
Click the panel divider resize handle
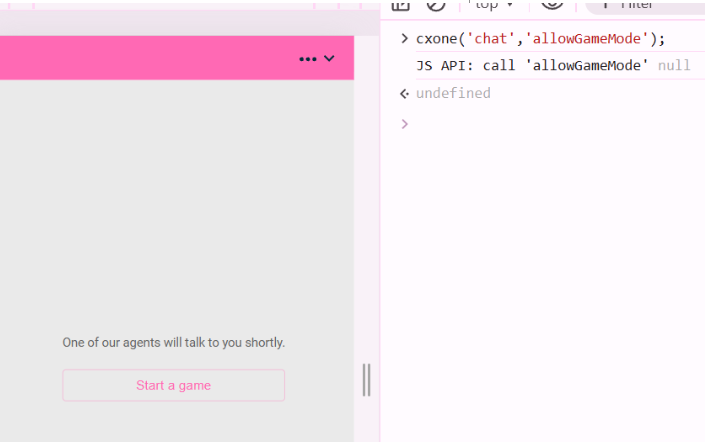[x=366, y=380]
